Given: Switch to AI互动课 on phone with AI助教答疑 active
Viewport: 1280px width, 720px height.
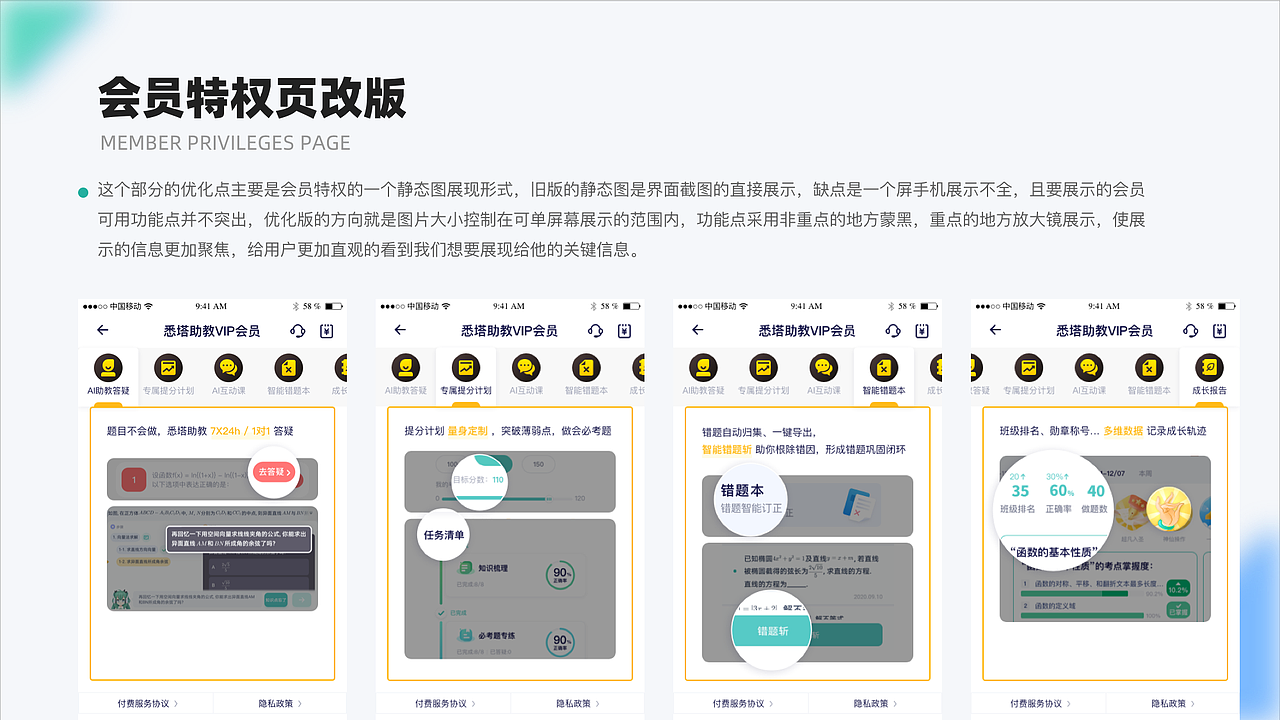Looking at the screenshot, I should [x=229, y=376].
